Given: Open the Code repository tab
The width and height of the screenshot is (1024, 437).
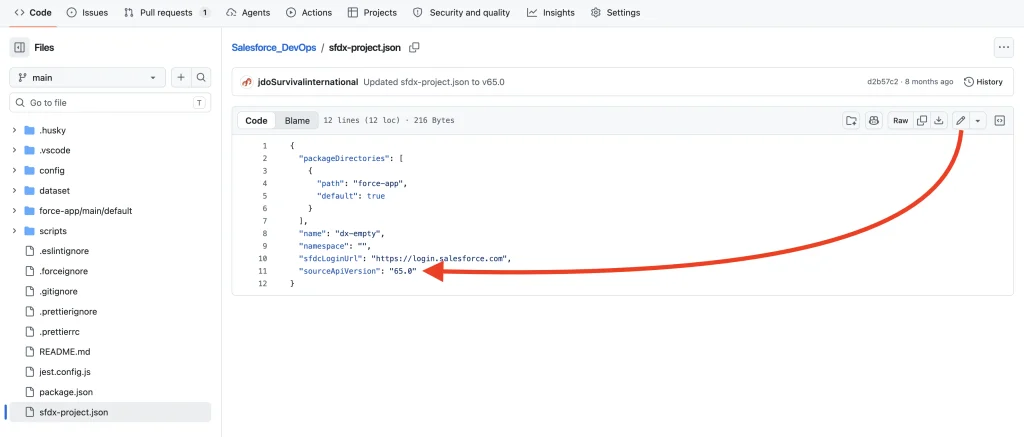Looking at the screenshot, I should coord(33,12).
